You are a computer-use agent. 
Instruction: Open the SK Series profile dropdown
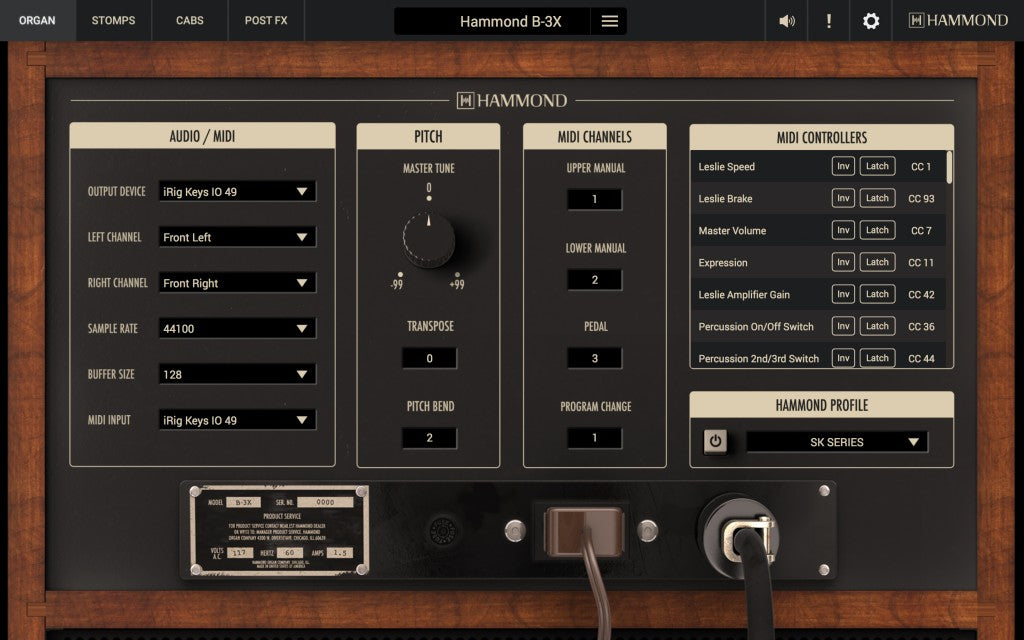click(x=837, y=442)
